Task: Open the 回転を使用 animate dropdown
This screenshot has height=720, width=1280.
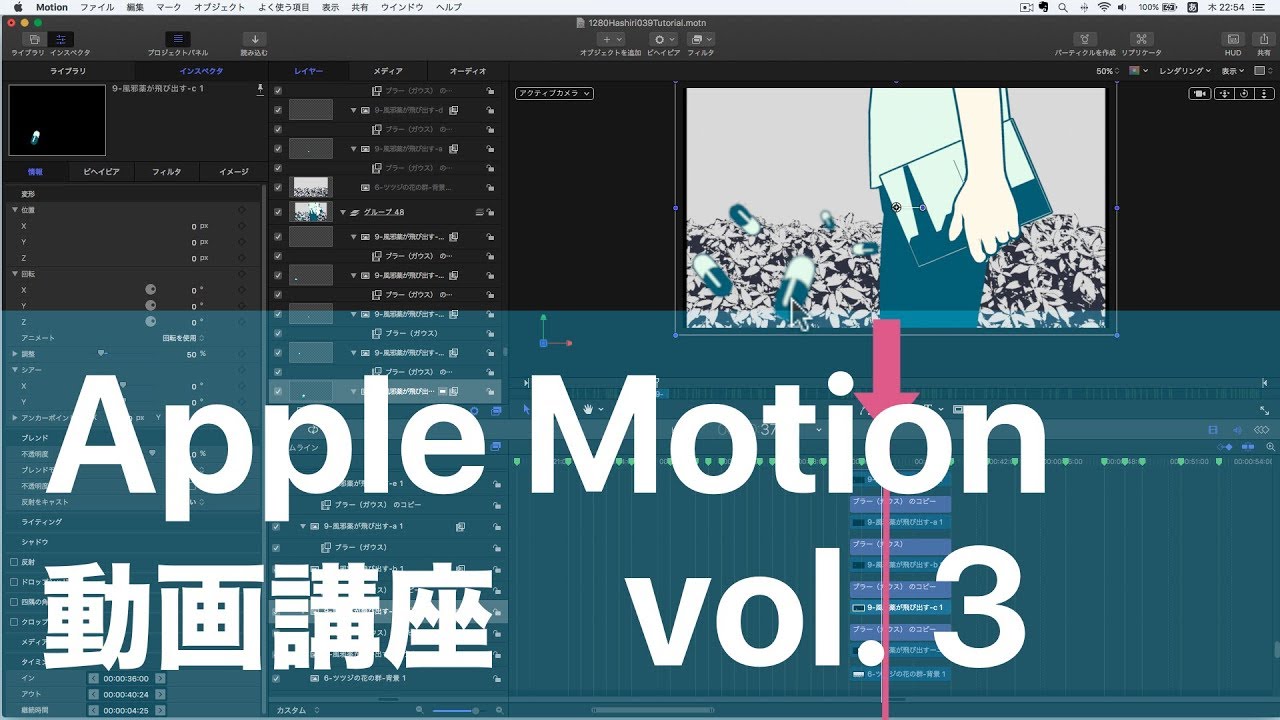Action: (x=184, y=338)
